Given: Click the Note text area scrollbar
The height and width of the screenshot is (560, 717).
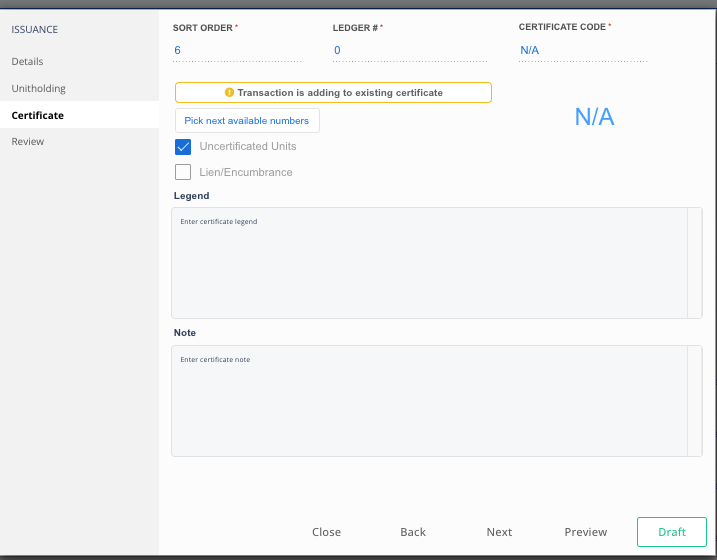Looking at the screenshot, I should point(695,401).
